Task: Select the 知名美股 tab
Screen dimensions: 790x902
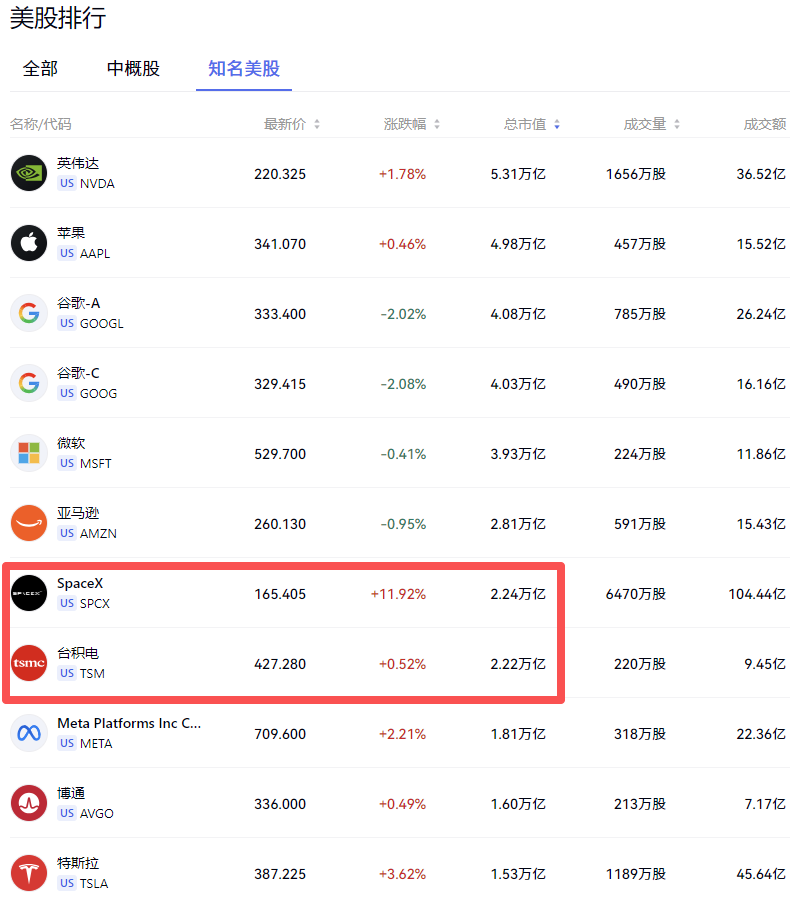Action: coord(244,68)
